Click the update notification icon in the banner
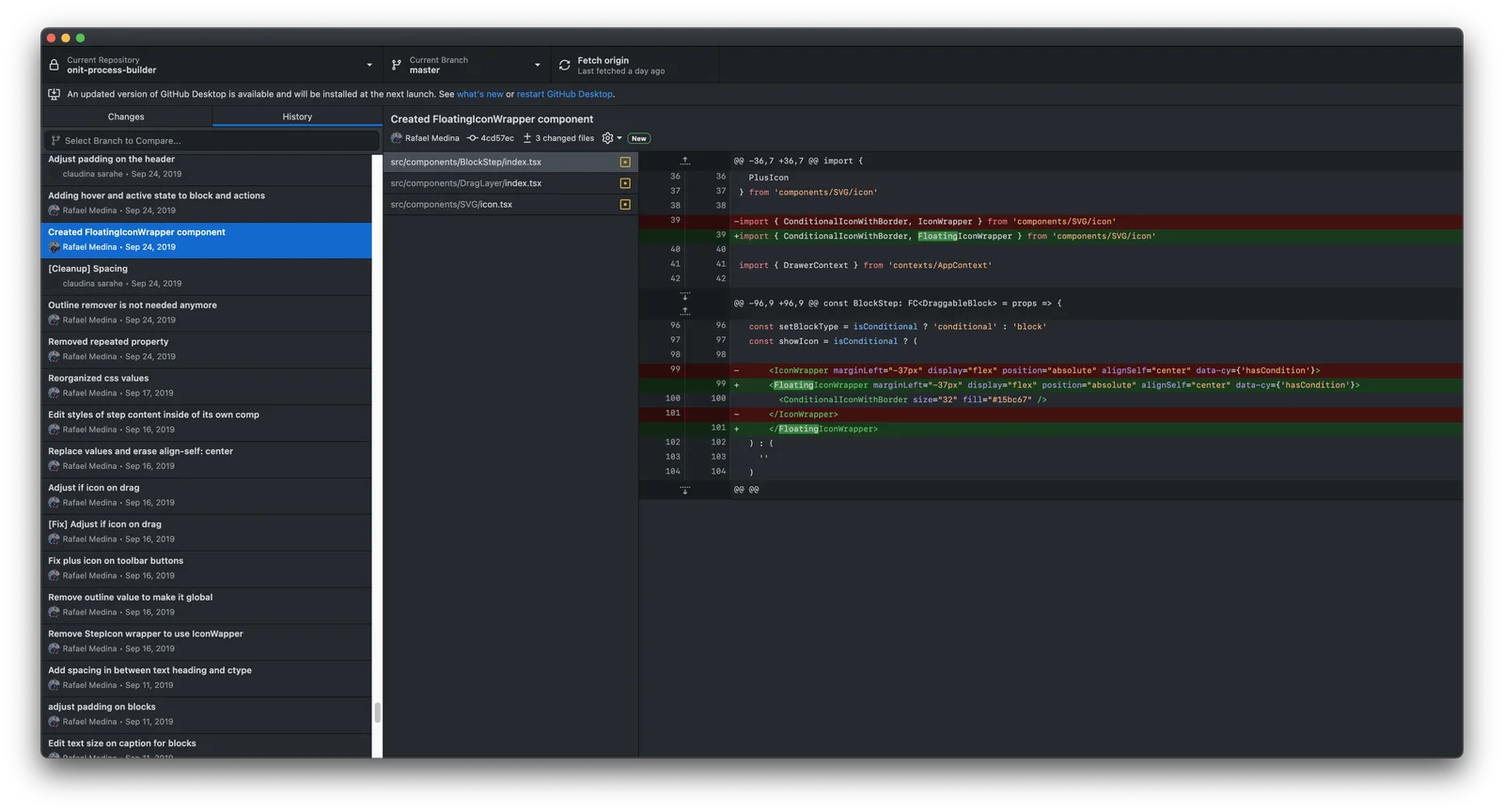This screenshot has width=1504, height=812. pyautogui.click(x=54, y=94)
